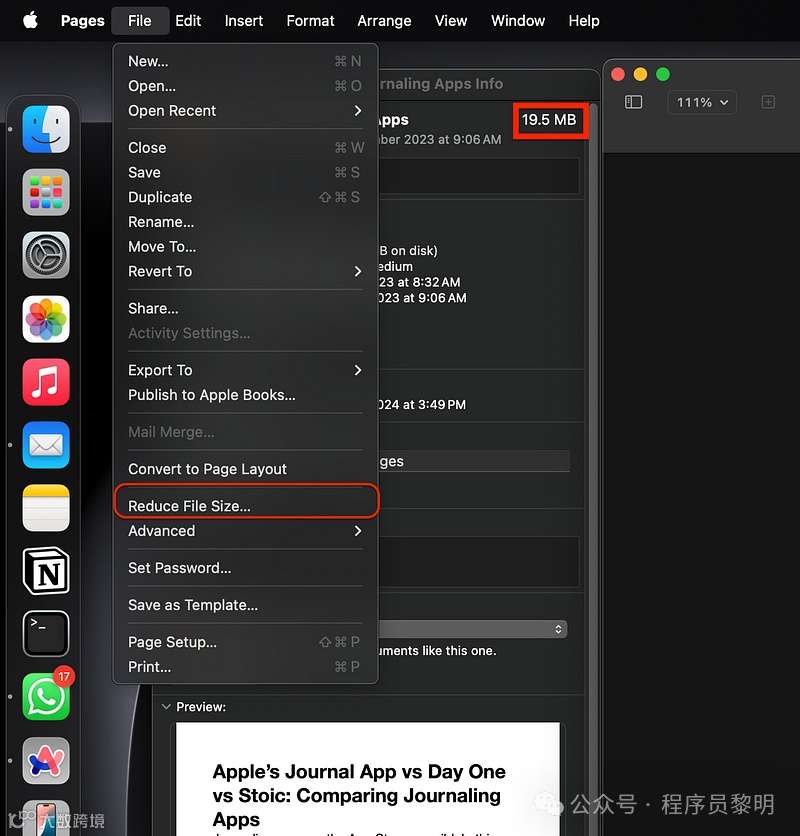Choose Rename... menu item

[245, 222]
